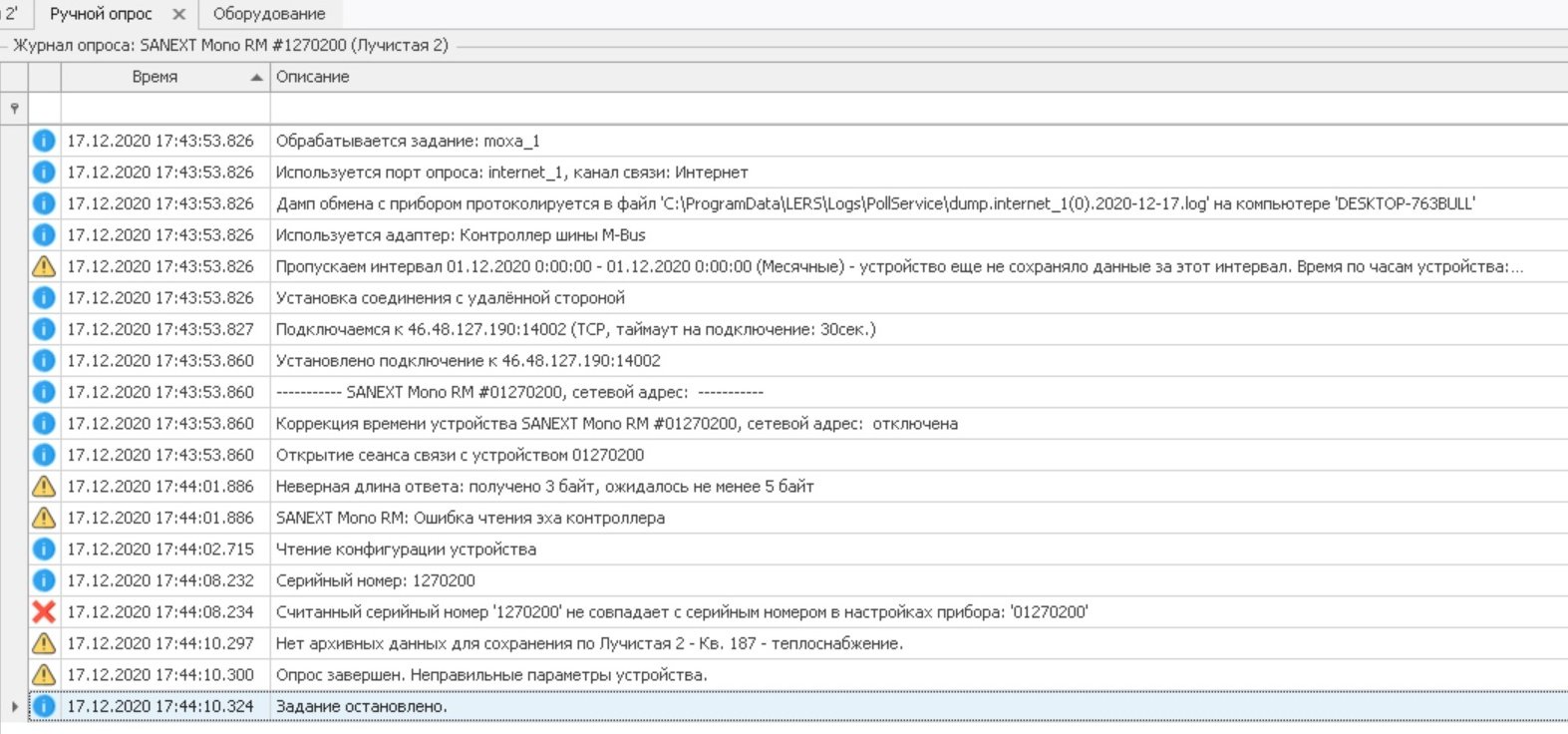The image size is (1568, 734).
Task: Select 'Открытие сеанса связи с устройством 01270200'
Action: [x=460, y=455]
